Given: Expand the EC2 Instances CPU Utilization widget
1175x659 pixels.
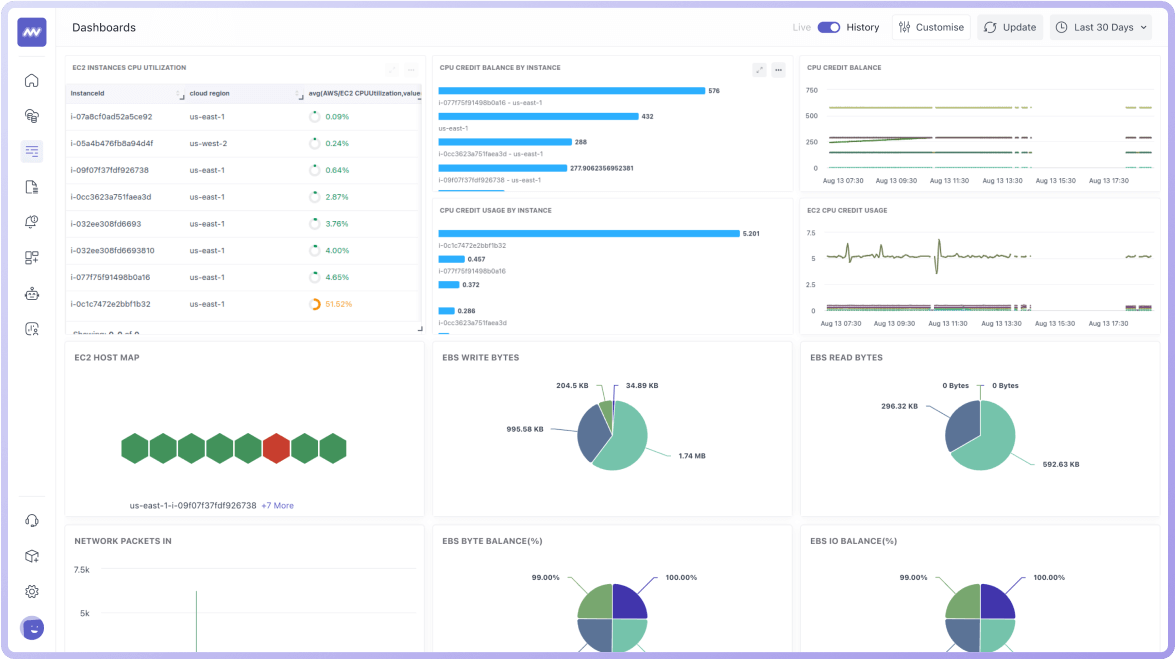Looking at the screenshot, I should 392,70.
